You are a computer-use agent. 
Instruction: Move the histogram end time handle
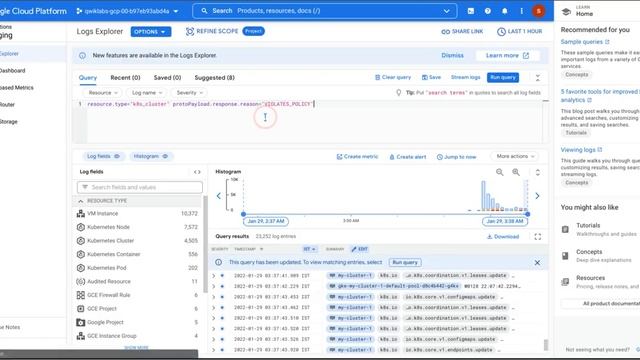[x=527, y=214]
